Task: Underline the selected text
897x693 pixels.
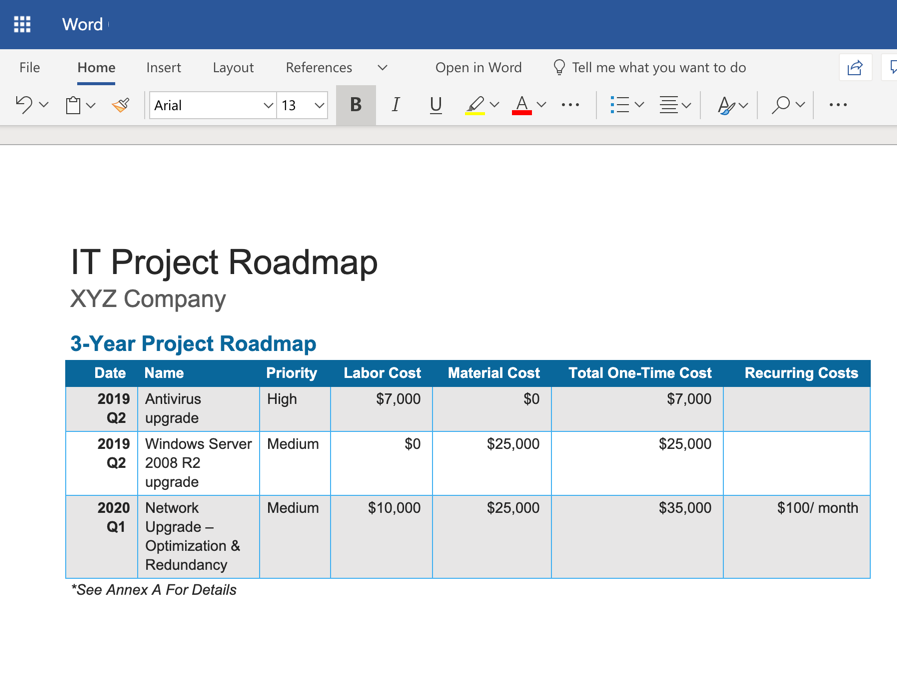Action: click(435, 104)
